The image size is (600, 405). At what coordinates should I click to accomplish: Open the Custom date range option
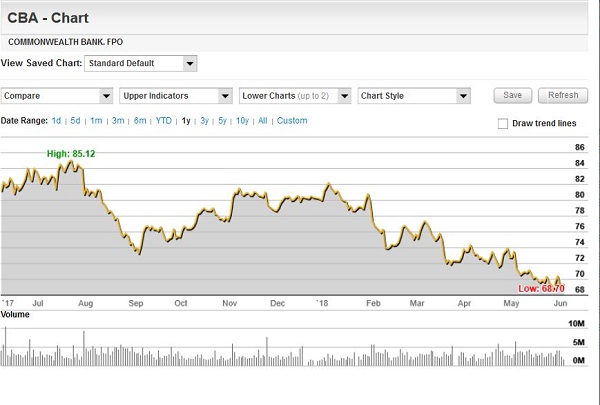pyautogui.click(x=292, y=121)
